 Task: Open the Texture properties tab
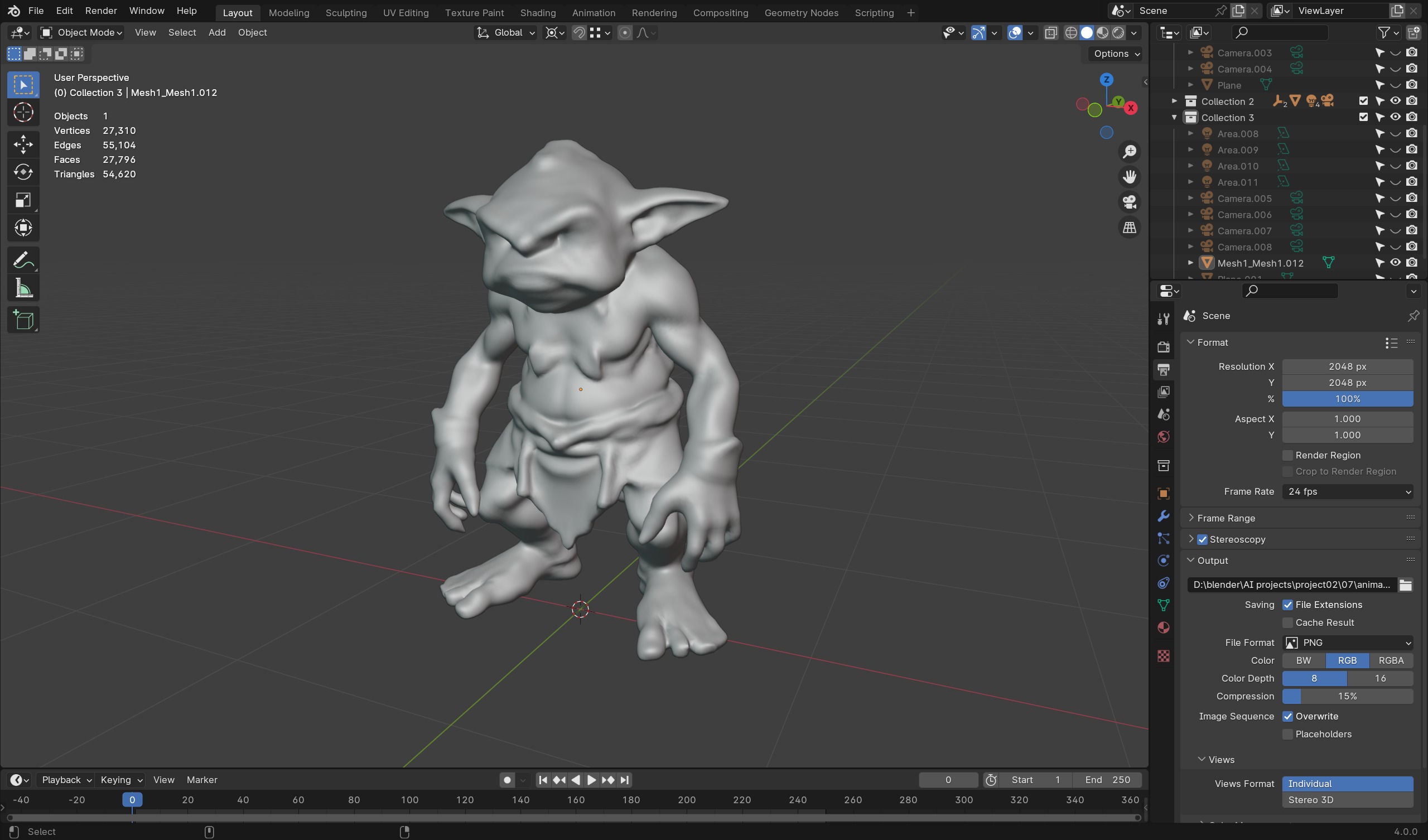[x=1164, y=656]
